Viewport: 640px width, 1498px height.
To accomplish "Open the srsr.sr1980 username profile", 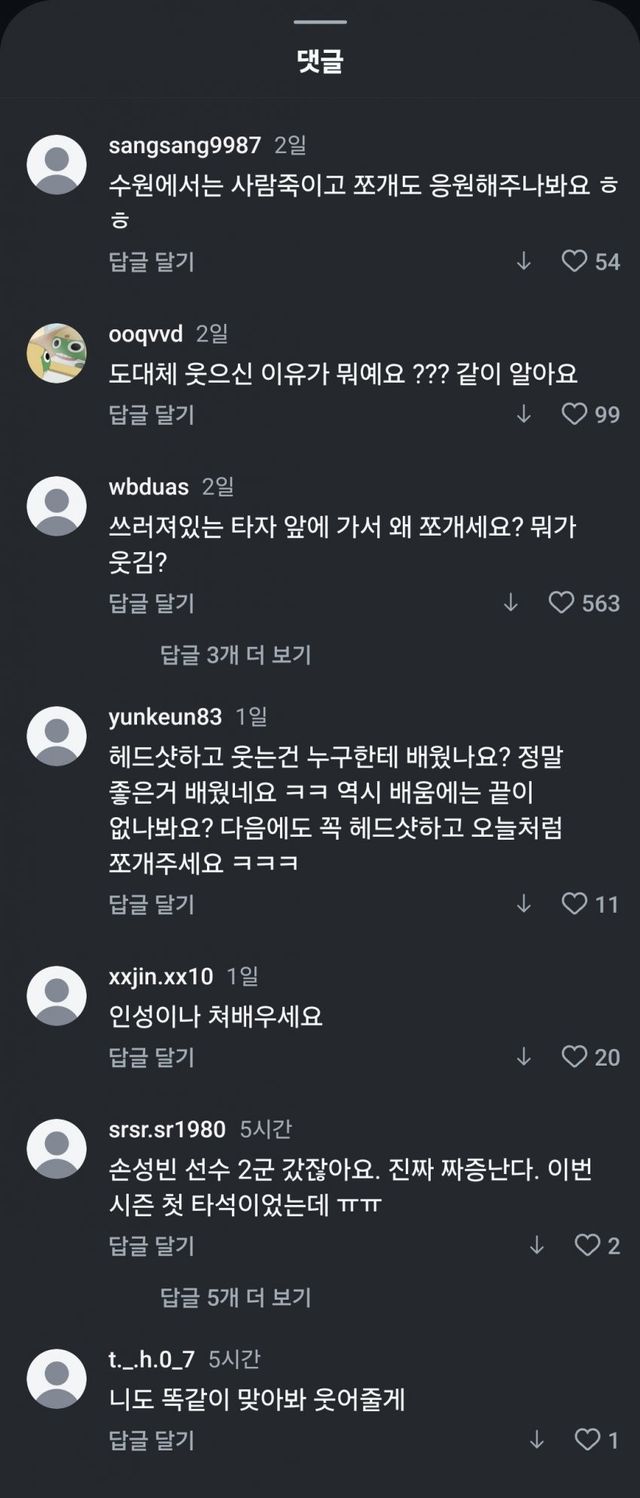I will [167, 1129].
